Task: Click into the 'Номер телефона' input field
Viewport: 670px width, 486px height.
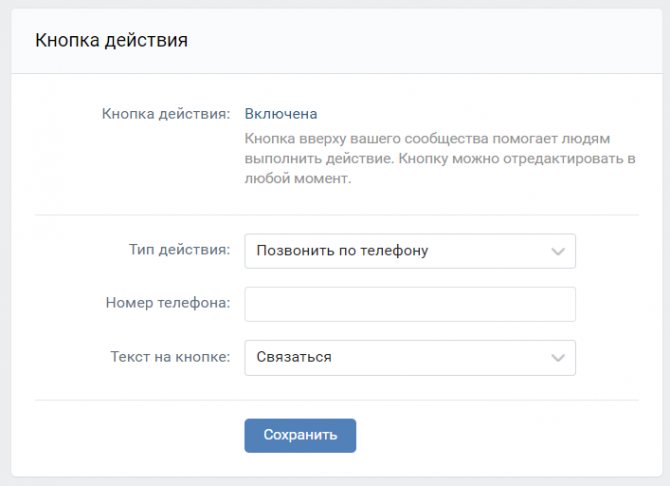Action: point(410,304)
